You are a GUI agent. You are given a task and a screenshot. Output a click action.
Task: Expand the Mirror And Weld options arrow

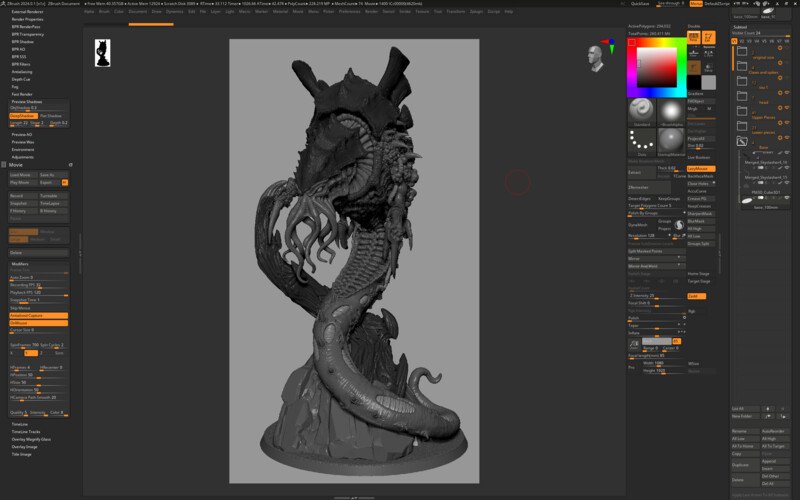(x=679, y=266)
